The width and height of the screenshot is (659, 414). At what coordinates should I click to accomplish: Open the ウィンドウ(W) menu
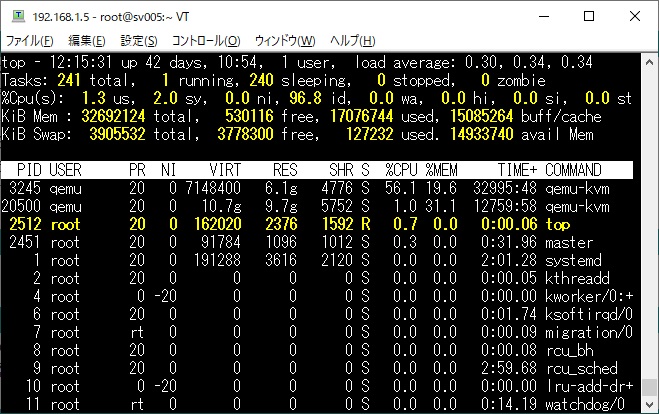click(285, 41)
